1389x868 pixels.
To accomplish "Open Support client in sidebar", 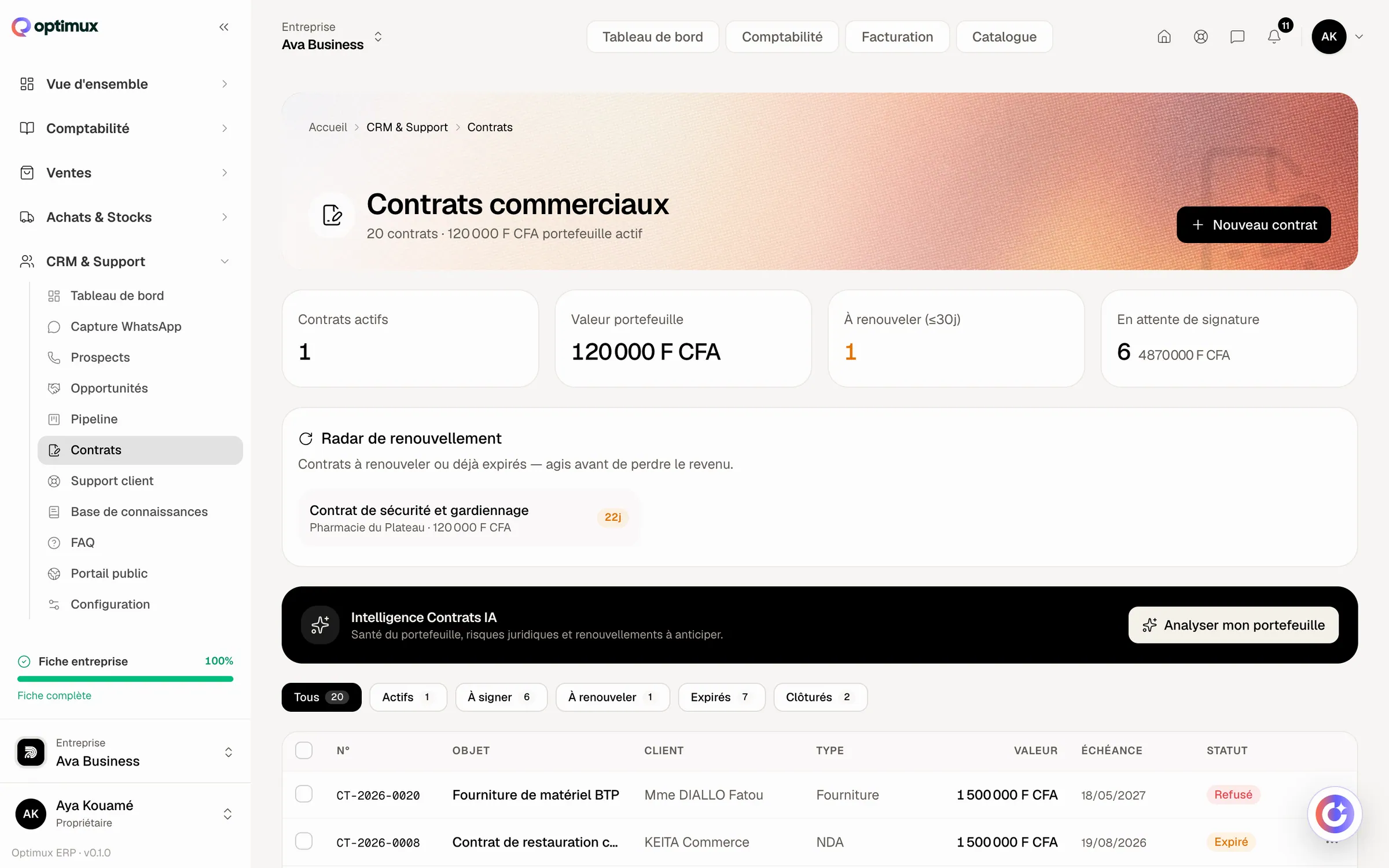I will [140, 481].
